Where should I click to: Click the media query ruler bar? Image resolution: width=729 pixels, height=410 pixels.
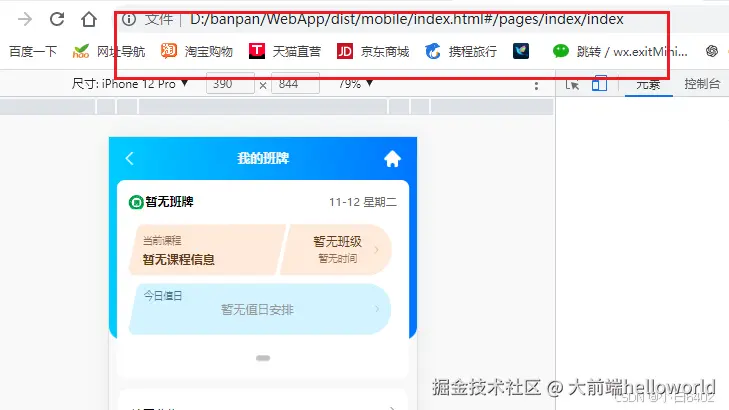coord(277,106)
